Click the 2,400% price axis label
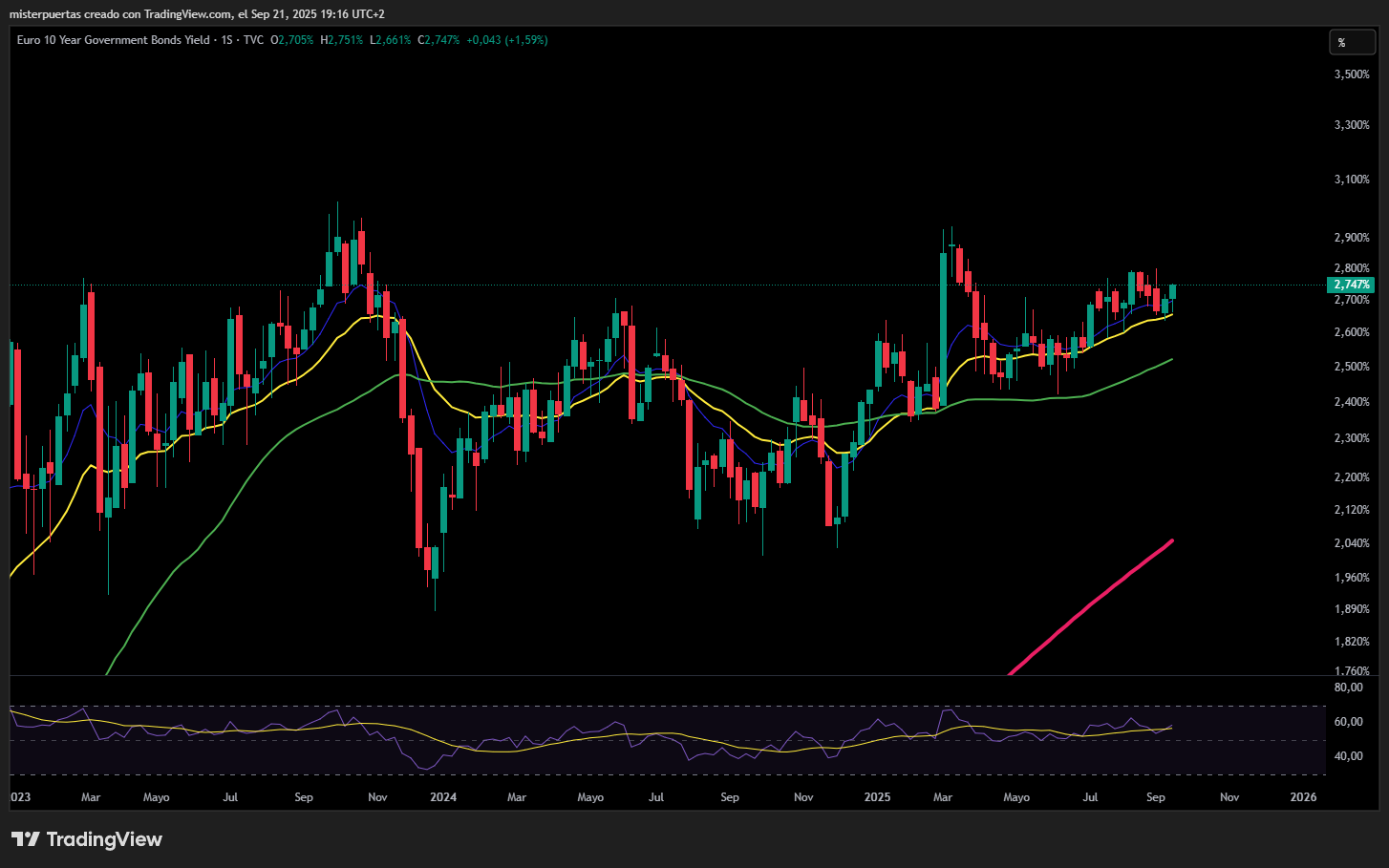The width and height of the screenshot is (1389, 868). [x=1352, y=402]
